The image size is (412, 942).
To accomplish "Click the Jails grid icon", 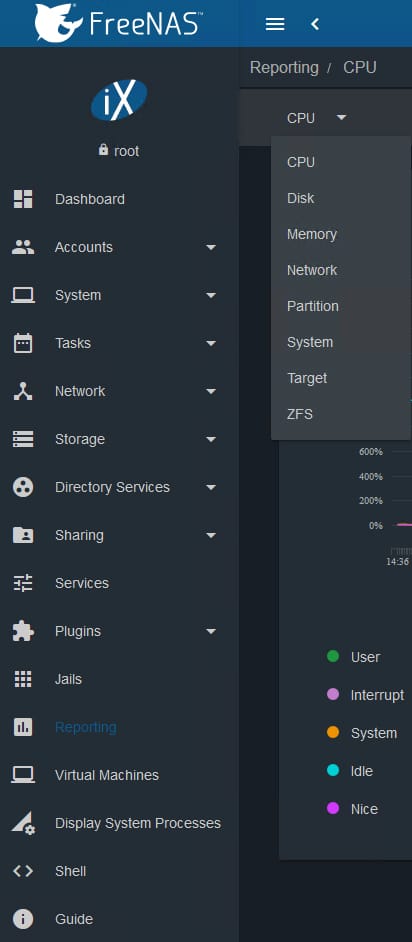I will (23, 679).
